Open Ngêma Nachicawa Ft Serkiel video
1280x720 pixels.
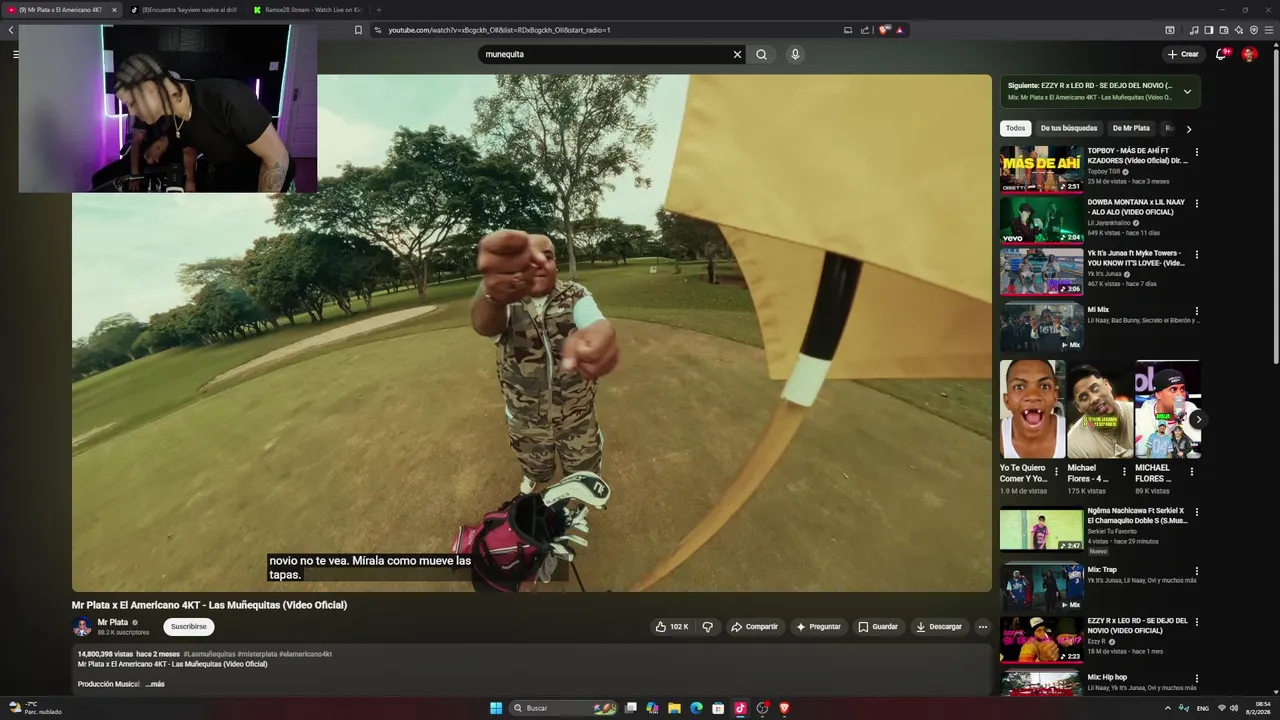1041,530
